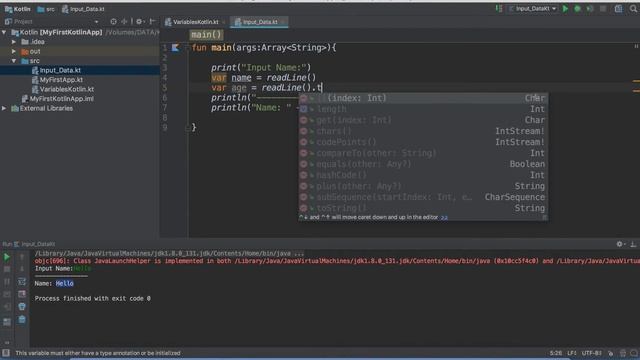
Task: Choose toString() completion suggestion
Action: click(x=423, y=208)
